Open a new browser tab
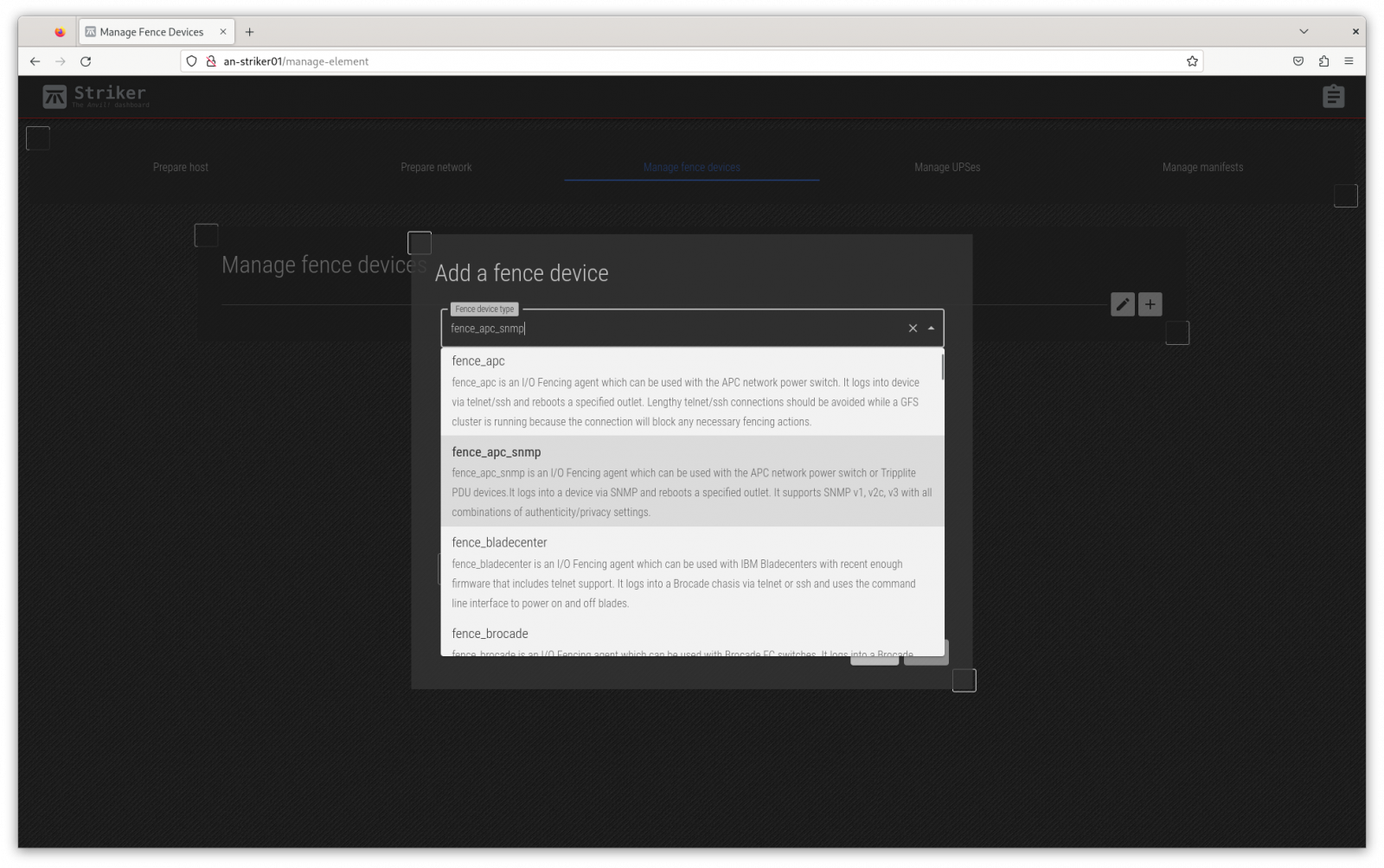Viewport: 1384px width, 868px height. coord(249,32)
